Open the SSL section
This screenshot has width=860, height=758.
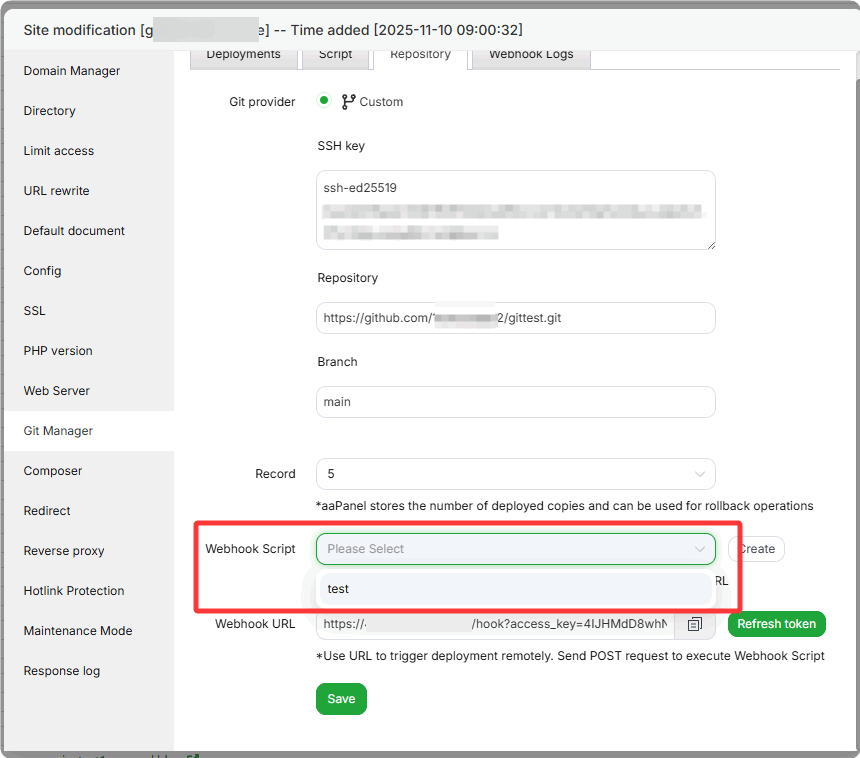point(35,311)
